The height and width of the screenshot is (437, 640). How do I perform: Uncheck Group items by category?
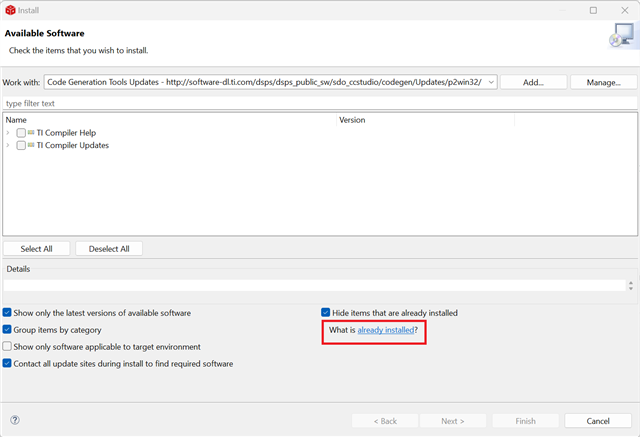[7, 329]
